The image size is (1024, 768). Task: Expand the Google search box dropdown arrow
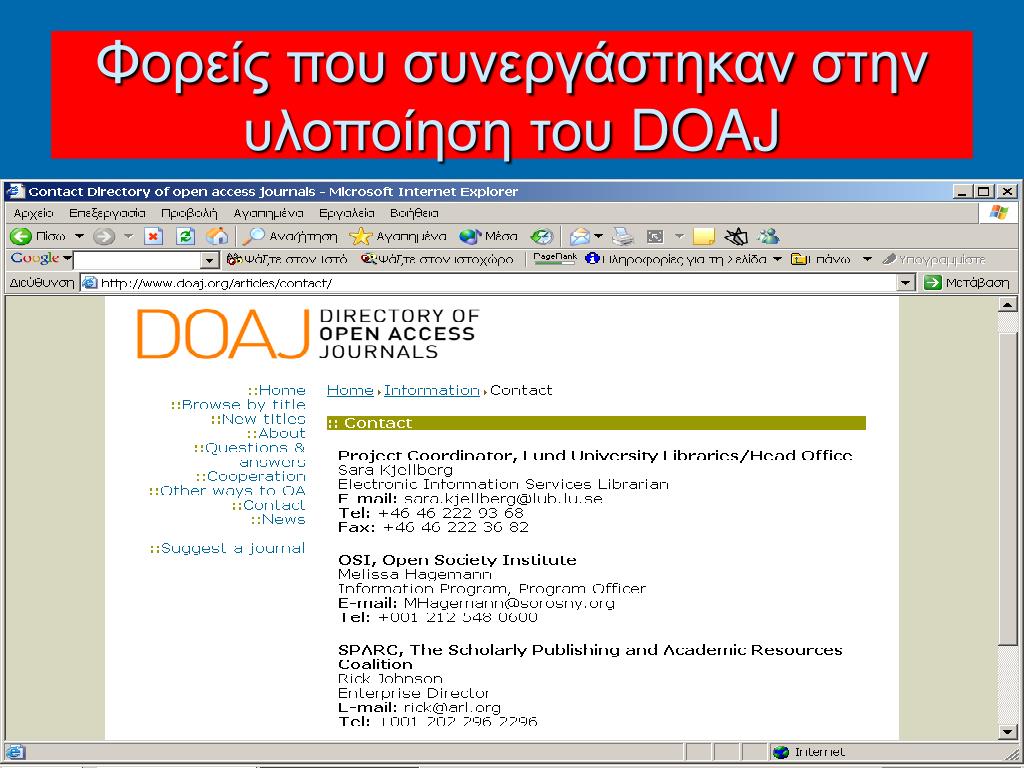click(x=209, y=261)
